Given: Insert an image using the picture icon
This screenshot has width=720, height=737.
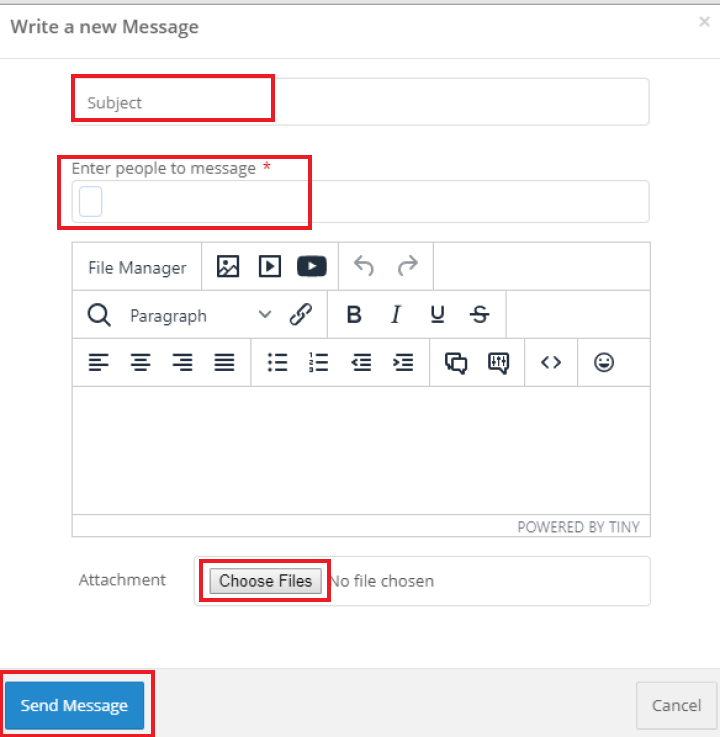Looking at the screenshot, I should (228, 266).
